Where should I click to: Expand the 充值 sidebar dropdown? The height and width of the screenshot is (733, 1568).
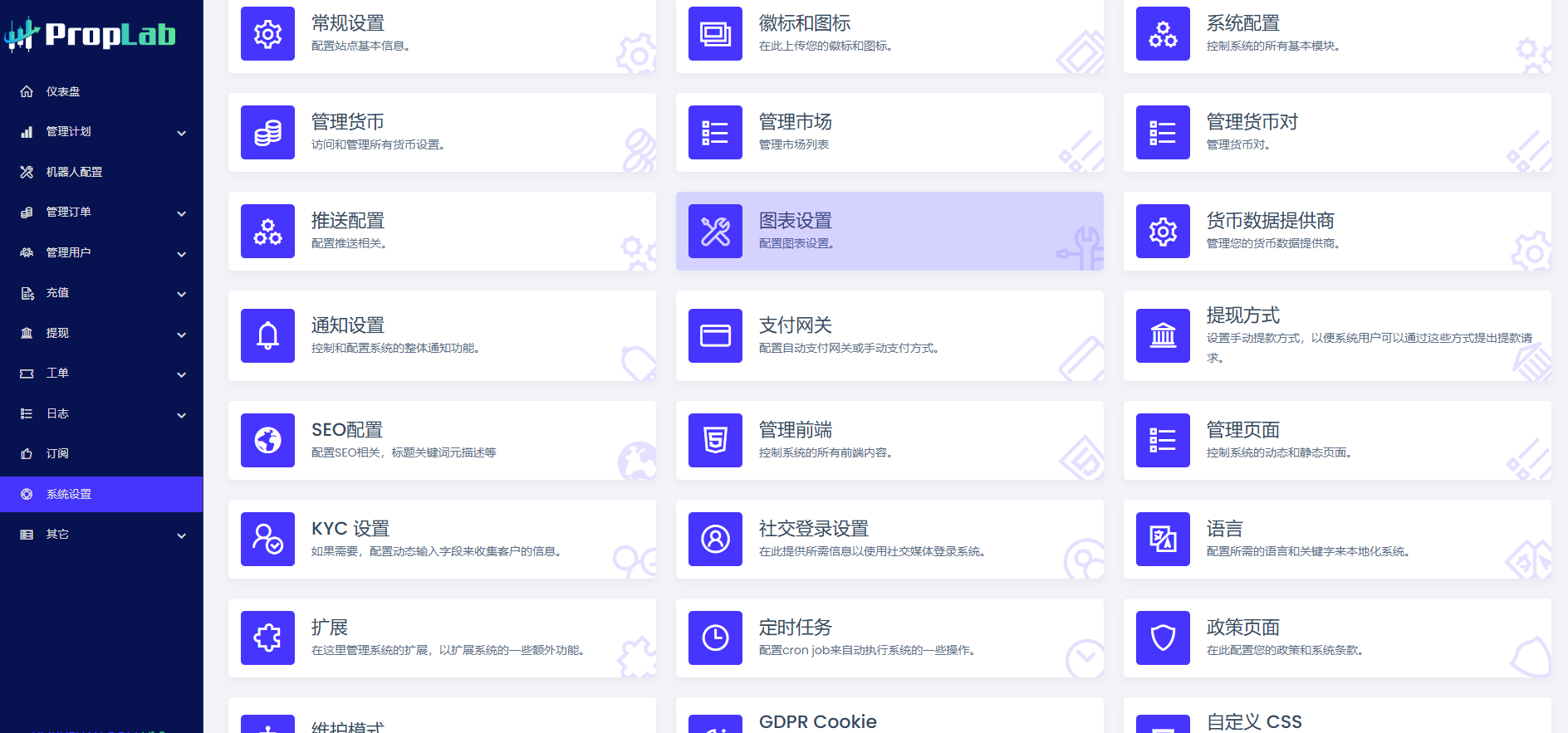pyautogui.click(x=181, y=294)
